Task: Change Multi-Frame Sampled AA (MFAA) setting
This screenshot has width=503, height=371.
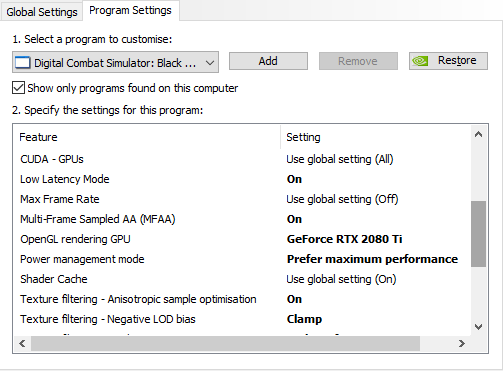Action: [294, 219]
